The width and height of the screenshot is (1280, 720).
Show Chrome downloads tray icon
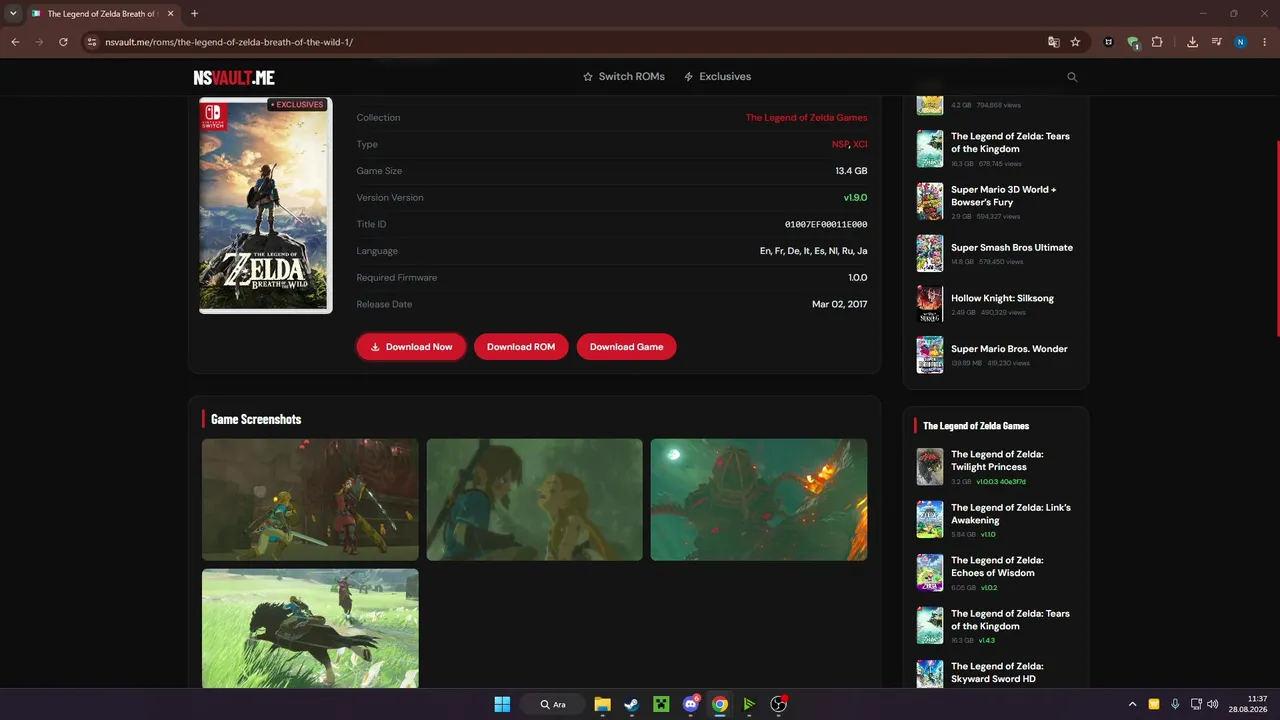(x=1192, y=42)
